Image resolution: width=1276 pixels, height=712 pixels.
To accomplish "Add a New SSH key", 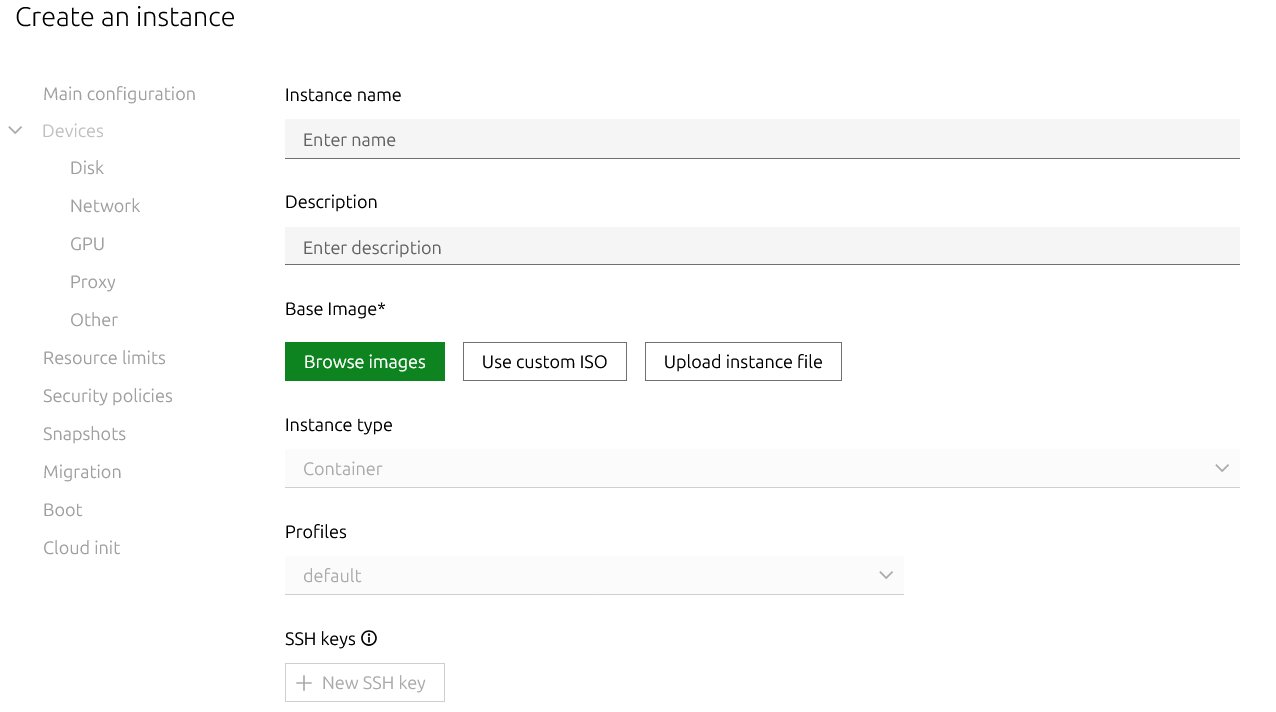I will tap(364, 683).
